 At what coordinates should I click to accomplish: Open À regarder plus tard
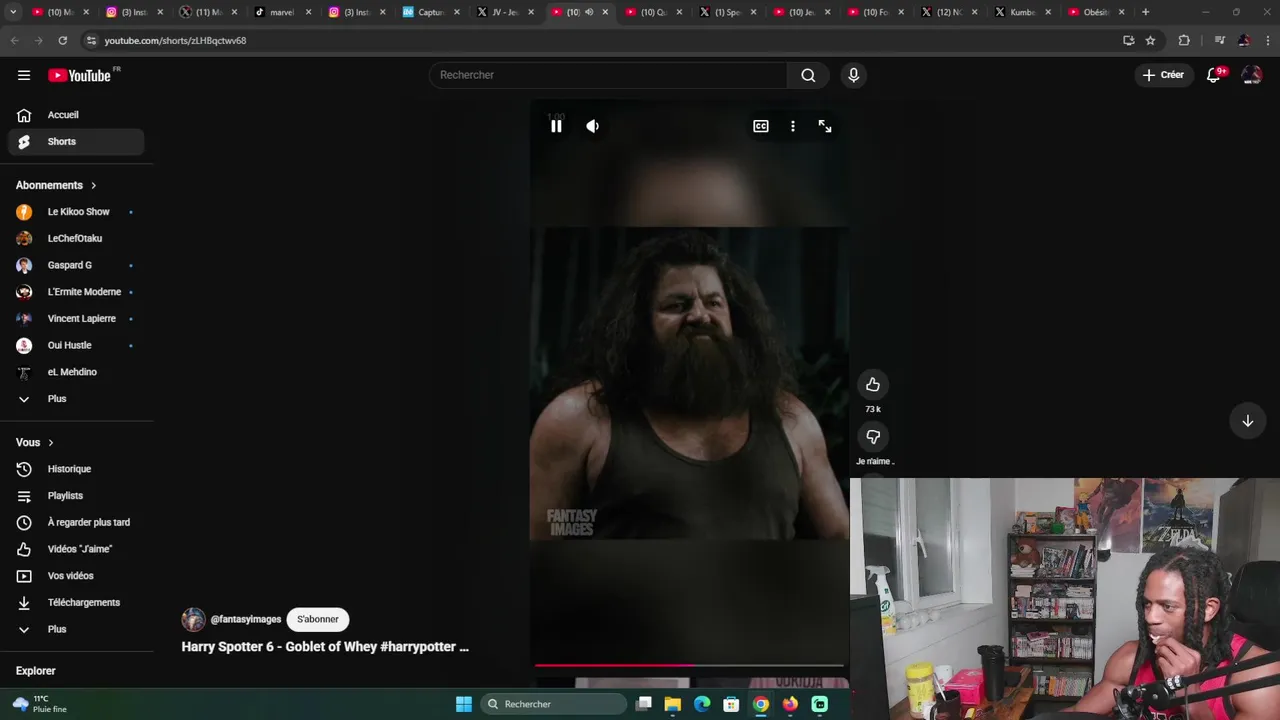pos(76,522)
